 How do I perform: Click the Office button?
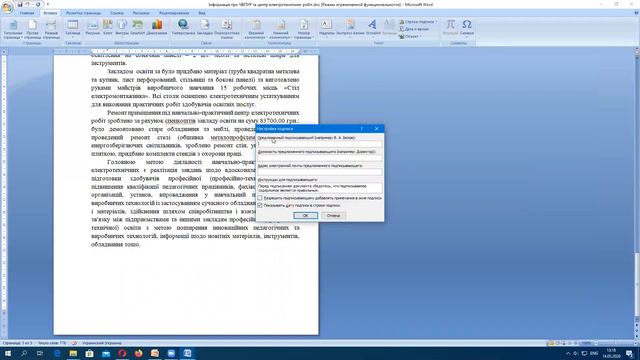(x=7, y=7)
